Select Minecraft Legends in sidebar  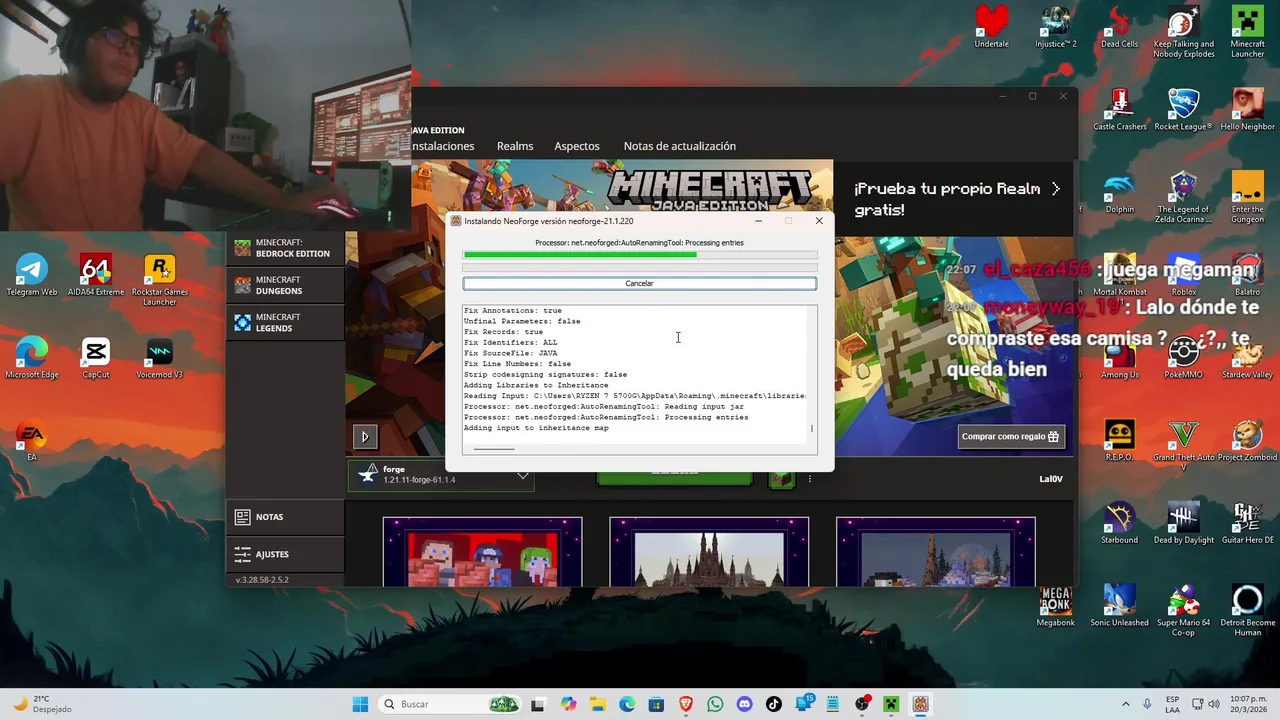[x=285, y=322]
